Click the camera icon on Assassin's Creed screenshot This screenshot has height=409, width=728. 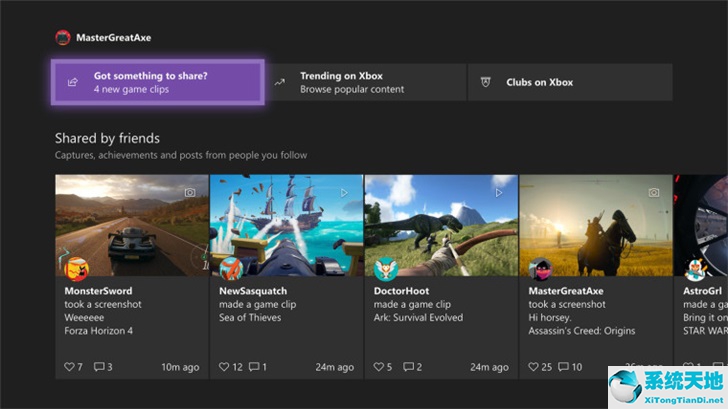coord(654,192)
